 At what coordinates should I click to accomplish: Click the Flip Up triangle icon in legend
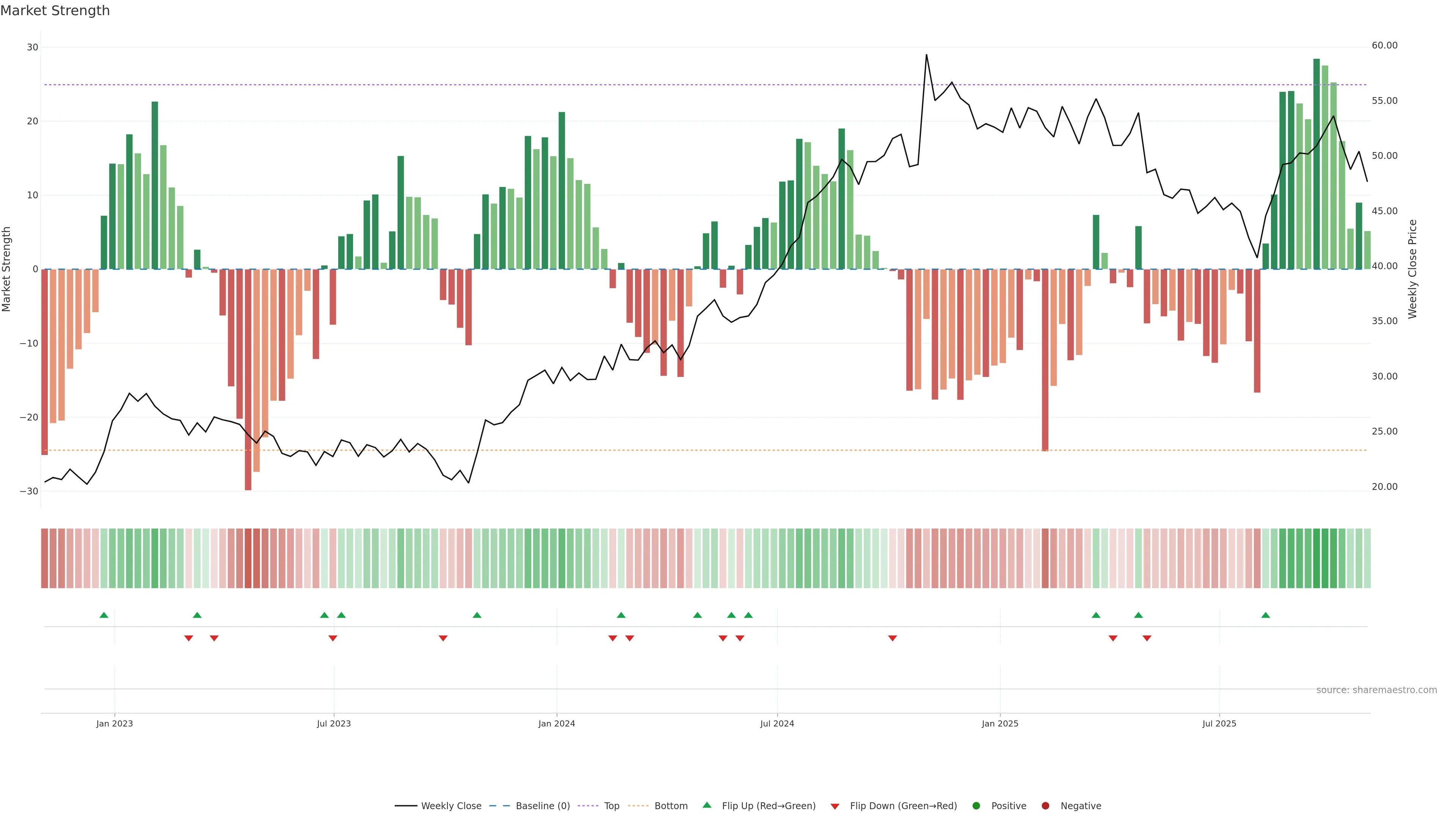click(706, 805)
